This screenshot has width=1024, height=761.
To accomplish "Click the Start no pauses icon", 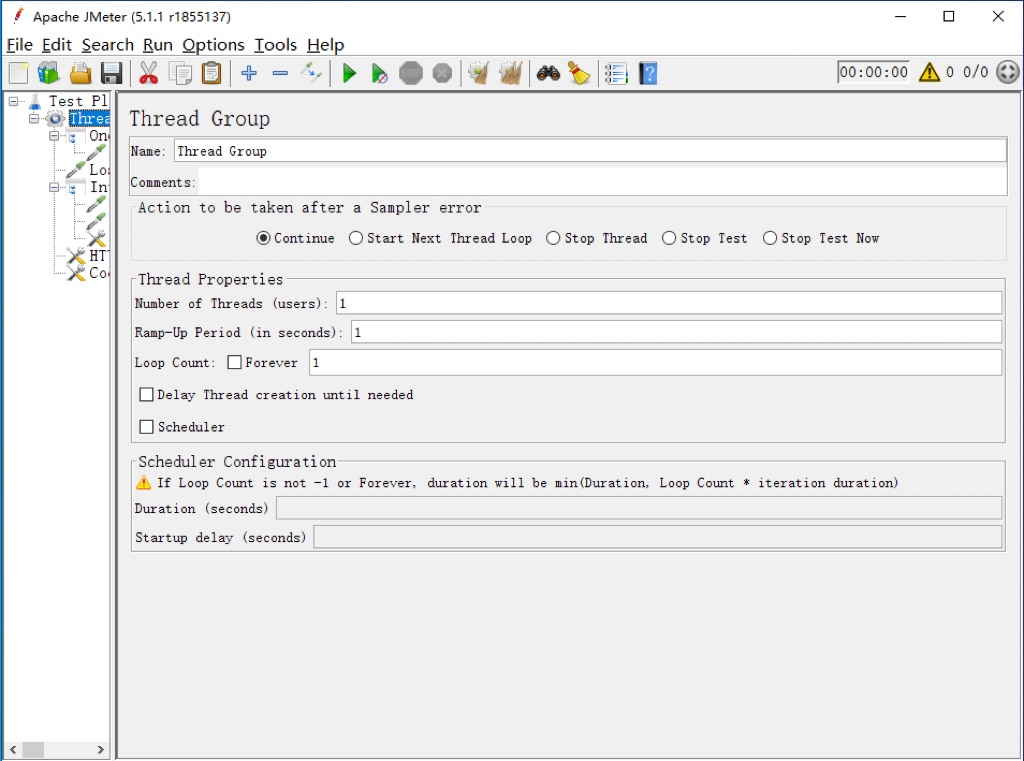I will point(379,73).
